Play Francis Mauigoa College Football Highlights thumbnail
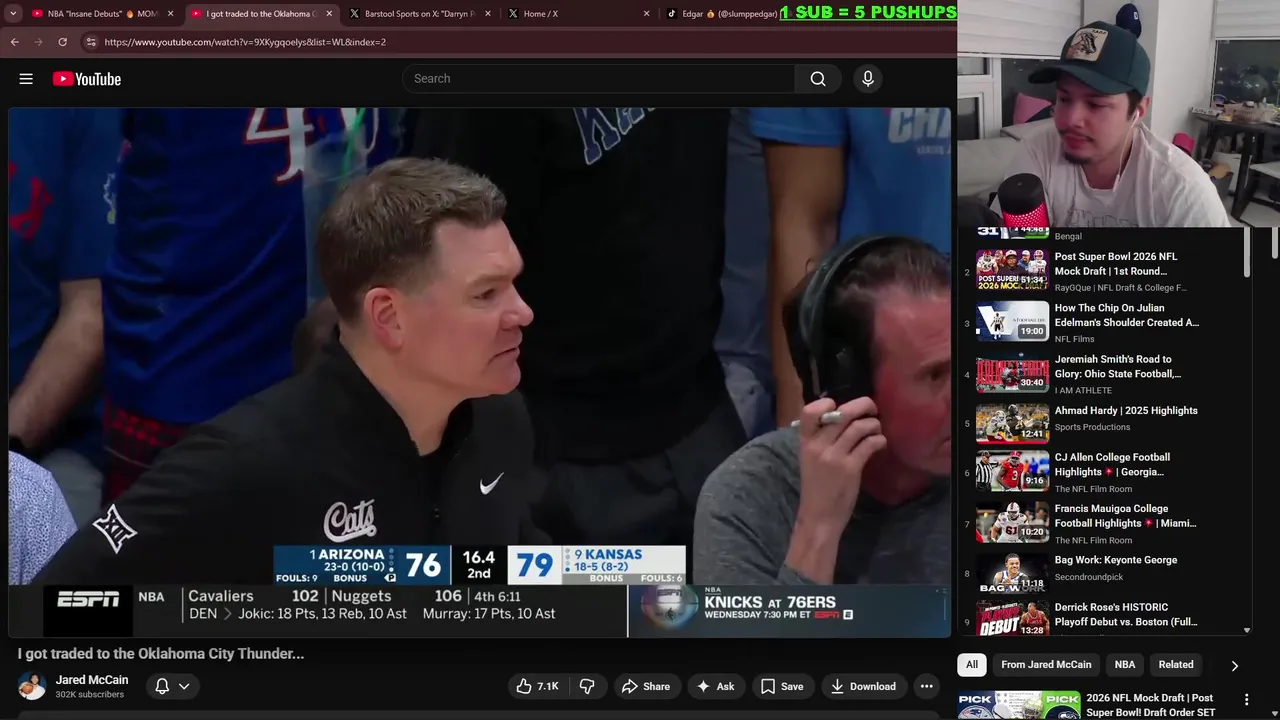This screenshot has width=1280, height=720. click(x=1013, y=522)
